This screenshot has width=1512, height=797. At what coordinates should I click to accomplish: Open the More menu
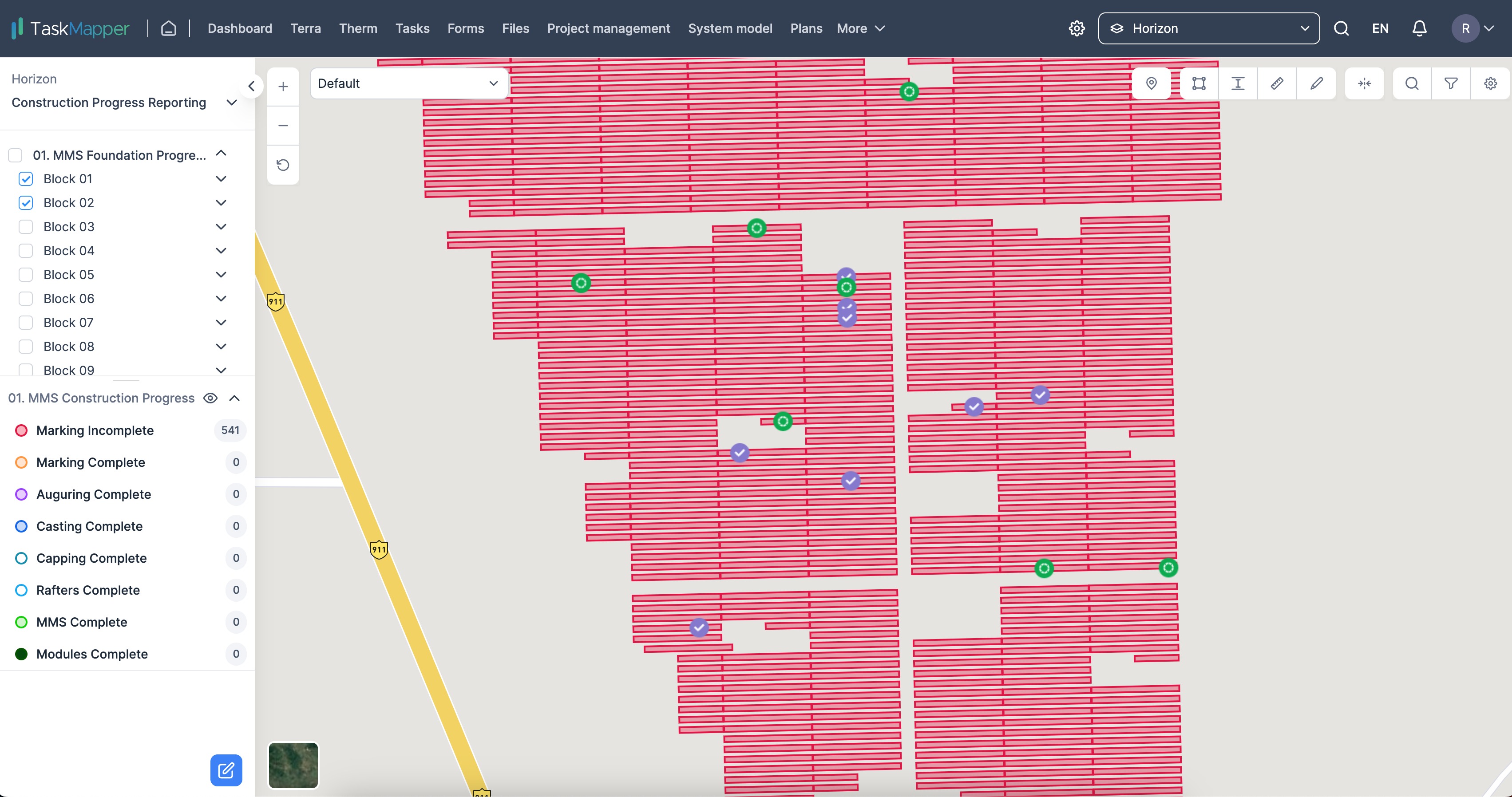(x=860, y=28)
